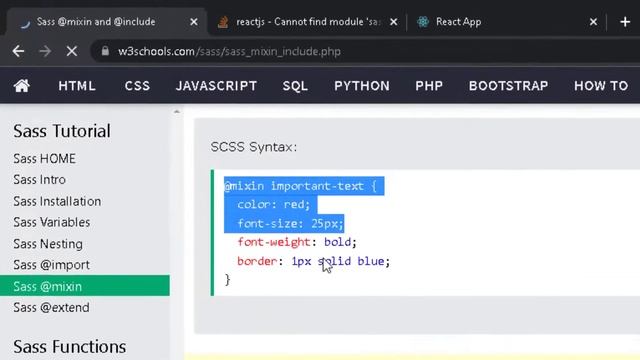Click the browser forward arrow
This screenshot has width=640, height=360.
pyautogui.click(x=45, y=51)
